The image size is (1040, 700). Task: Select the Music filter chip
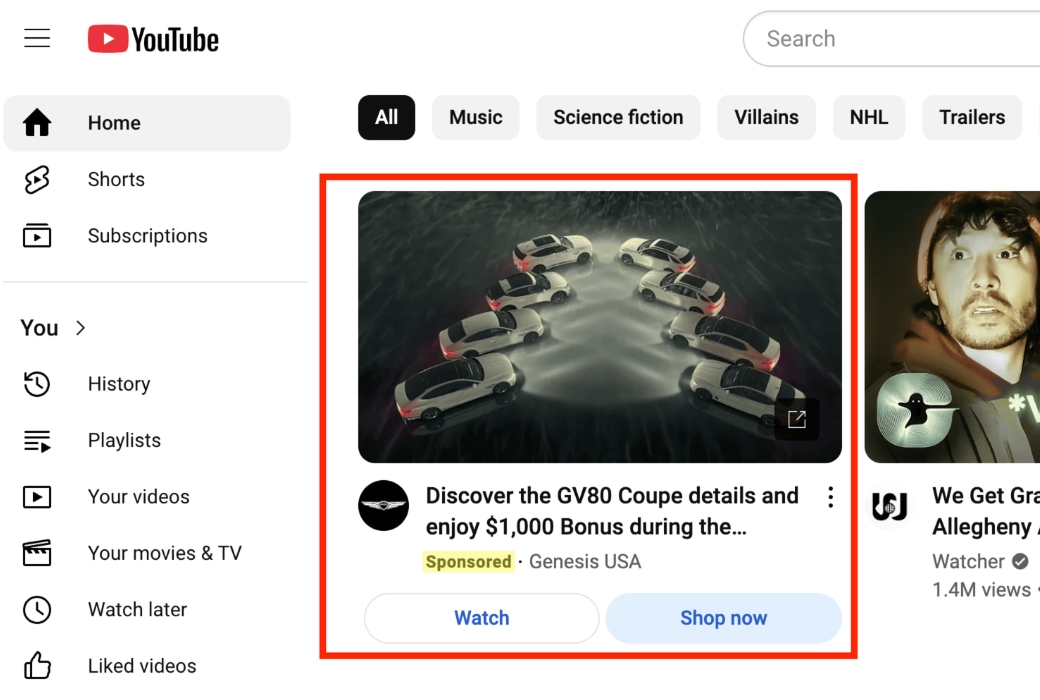(x=475, y=118)
